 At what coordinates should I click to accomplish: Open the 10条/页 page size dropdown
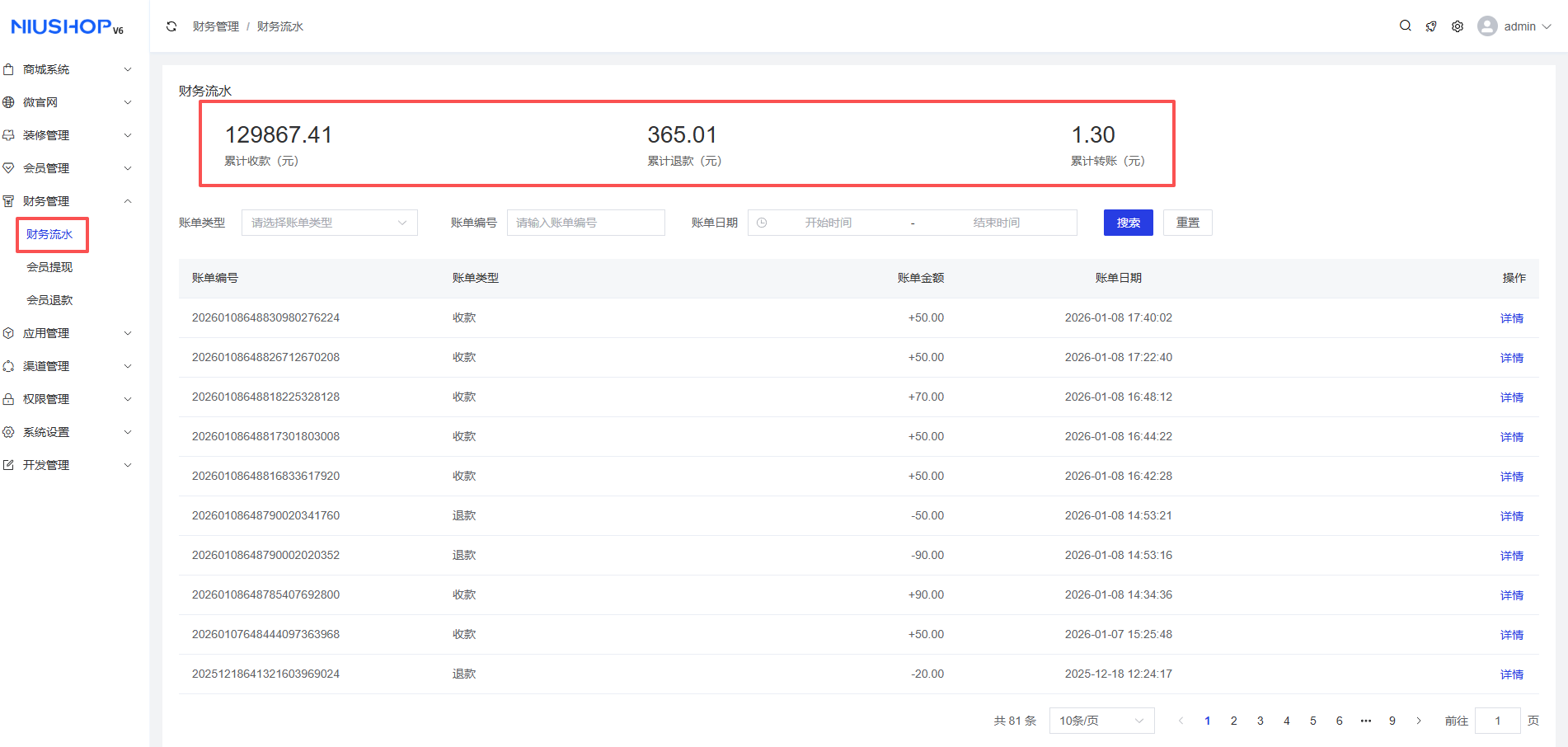[1101, 721]
